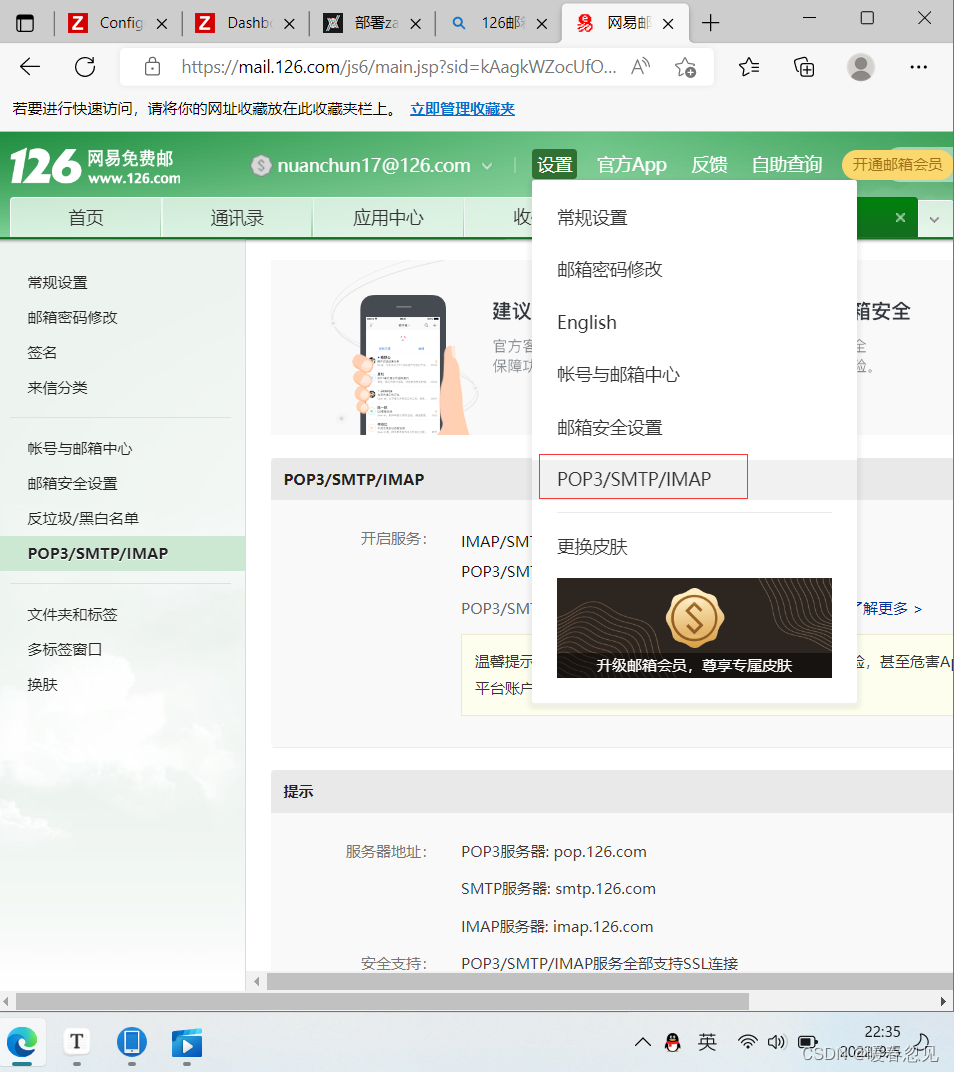The width and height of the screenshot is (954, 1072).
Task: Open the collections icon
Action: click(804, 67)
